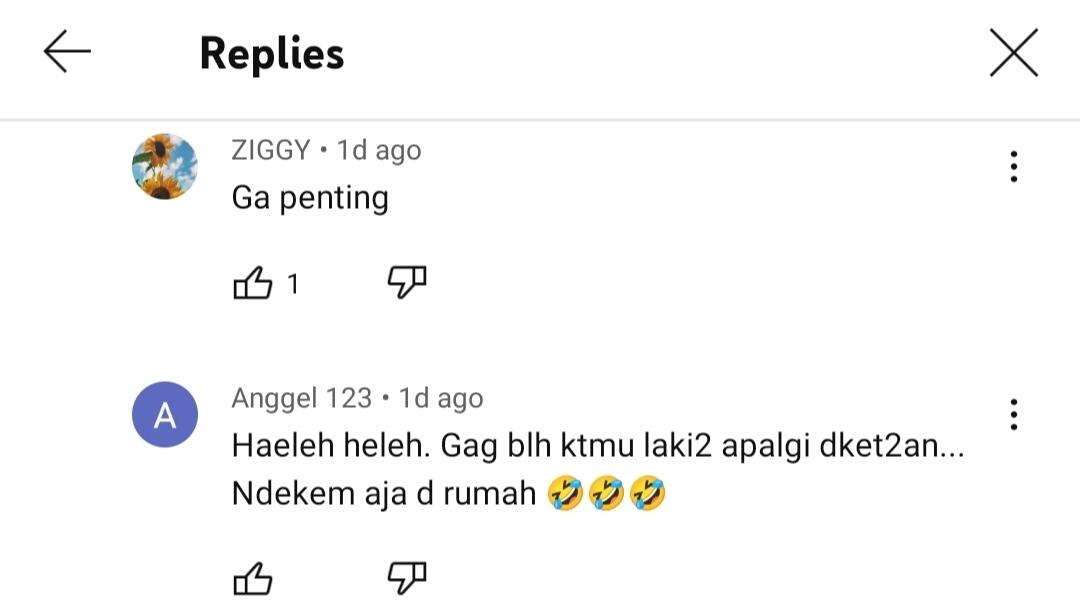Open Anggel 123's channel profile
The image size is (1080, 611).
(300, 397)
